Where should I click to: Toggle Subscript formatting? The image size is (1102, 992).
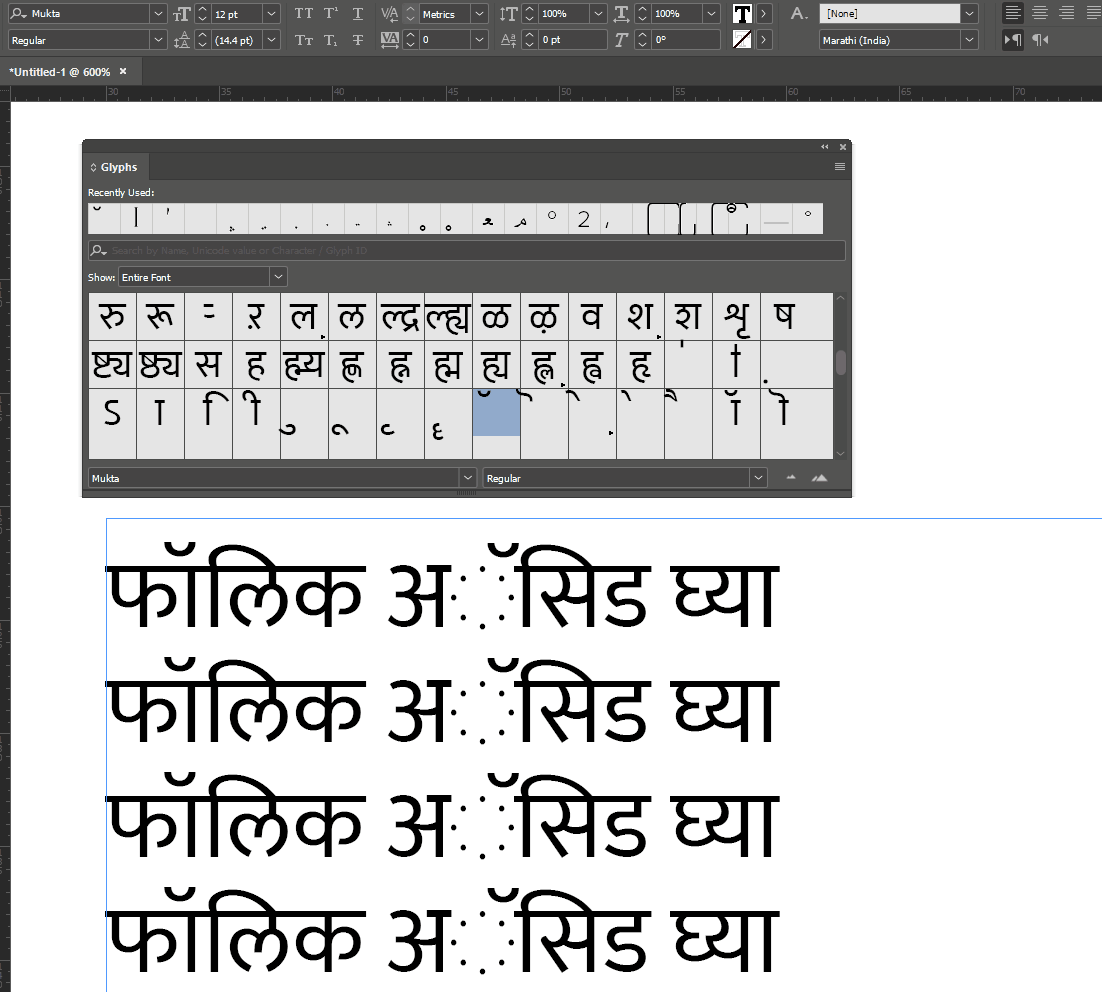(331, 40)
